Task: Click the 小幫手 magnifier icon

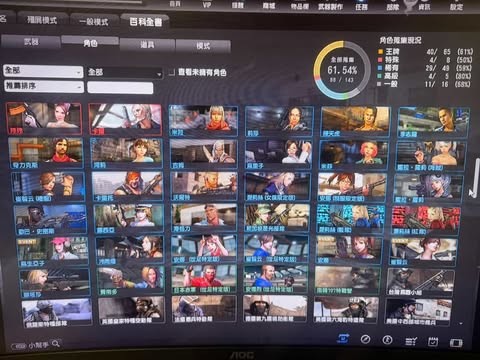Action: (x=55, y=343)
